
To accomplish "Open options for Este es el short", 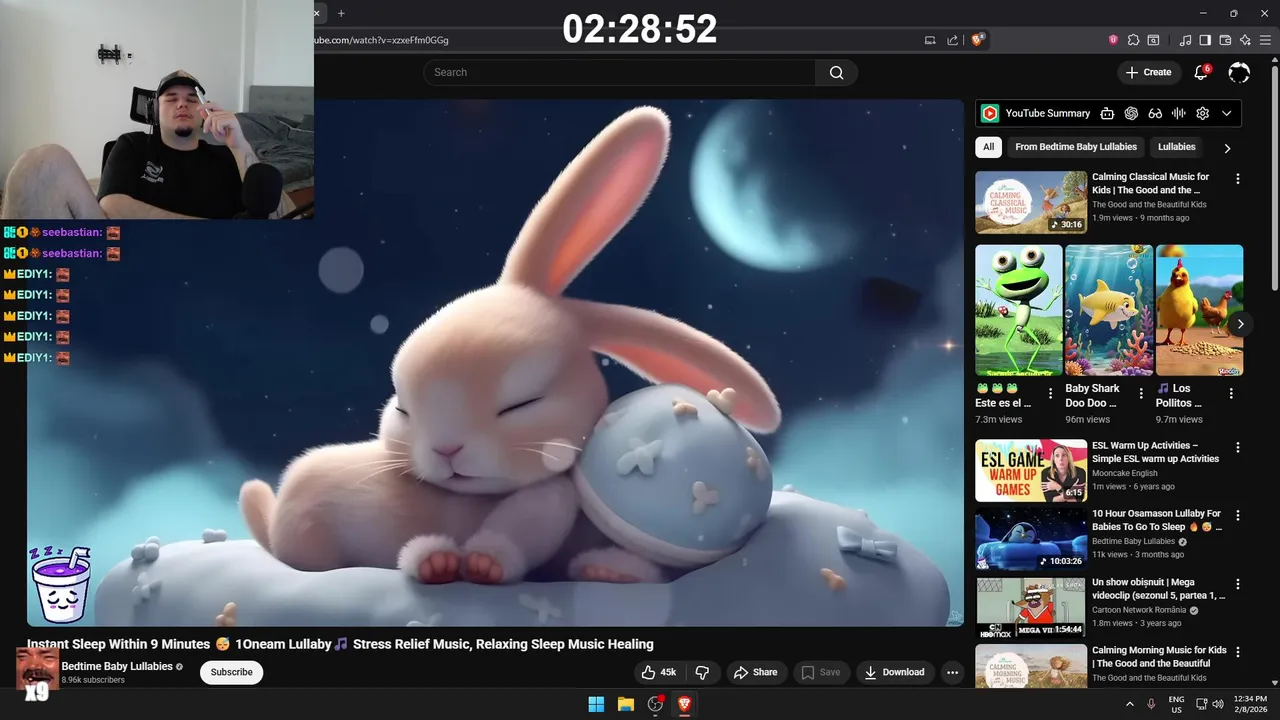I will (x=1050, y=394).
